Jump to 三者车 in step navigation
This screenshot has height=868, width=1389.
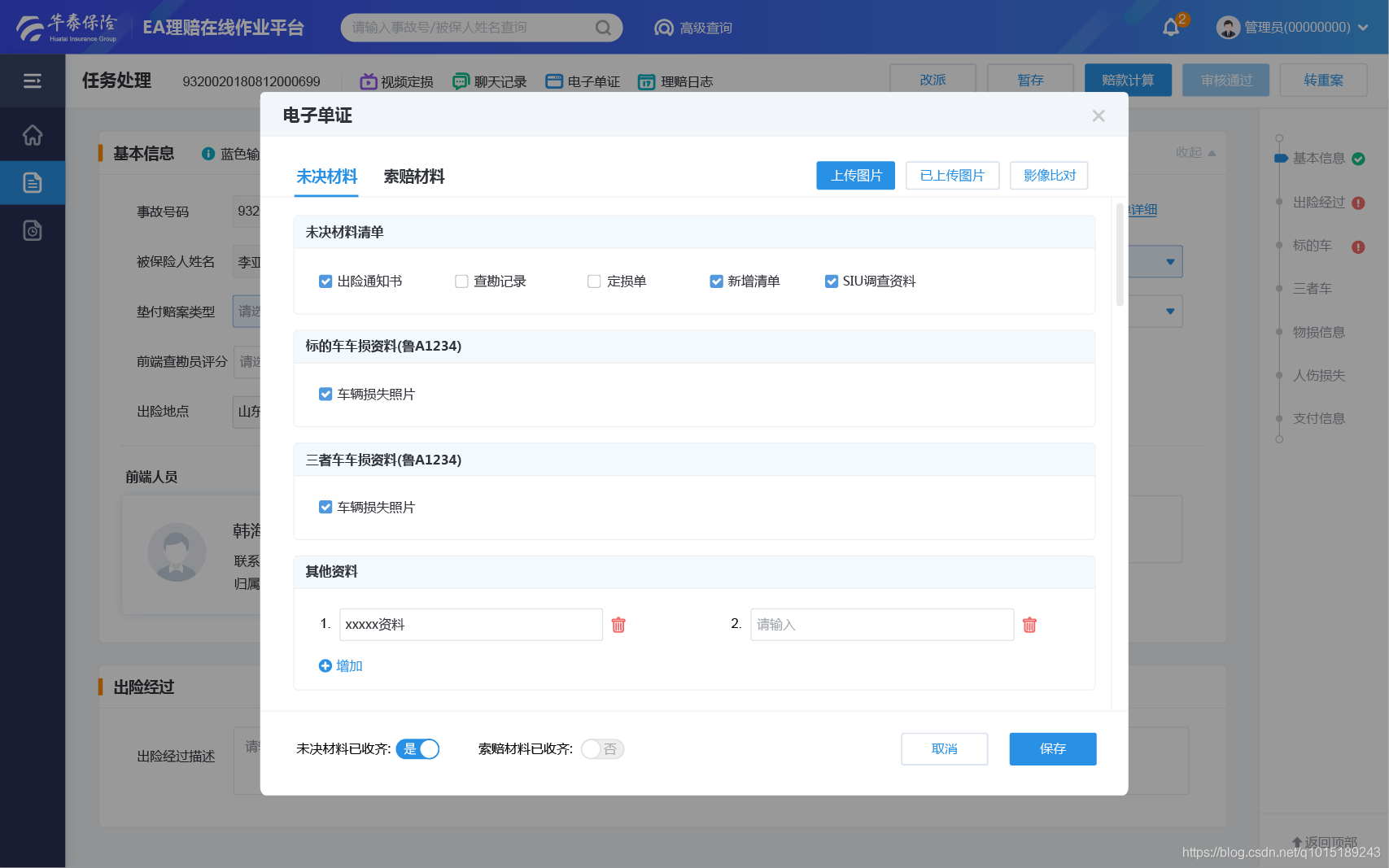1313,289
